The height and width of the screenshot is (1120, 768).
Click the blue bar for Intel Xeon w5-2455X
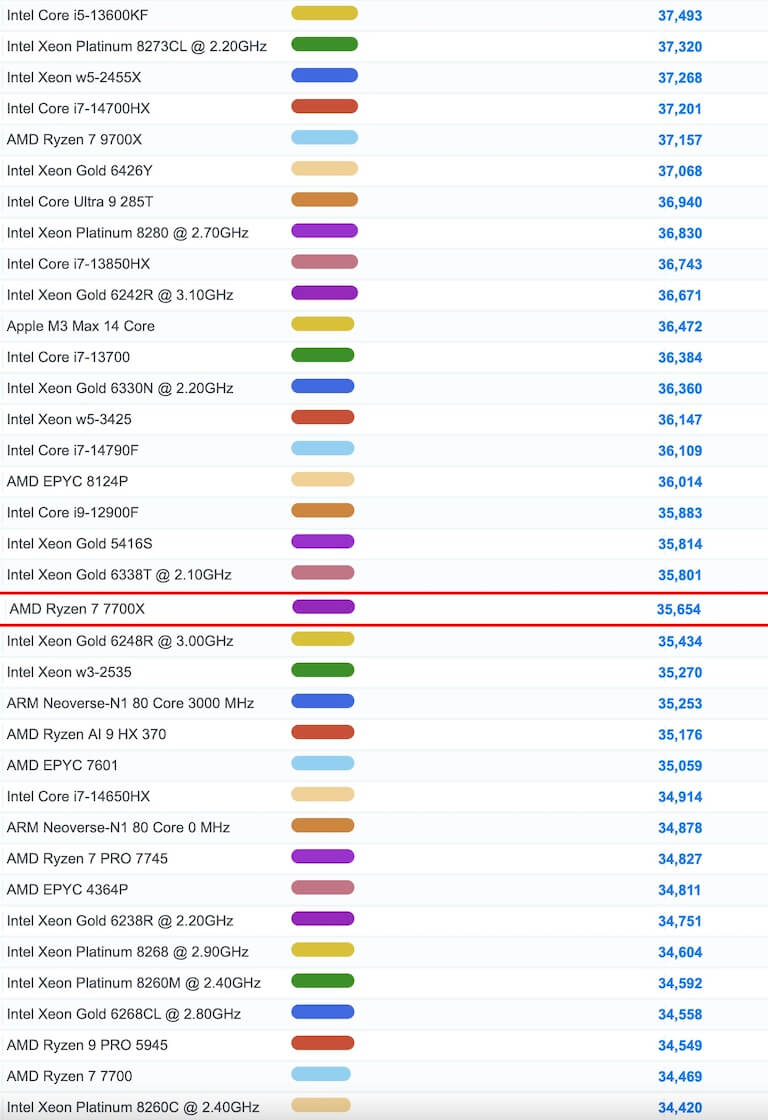pos(324,75)
